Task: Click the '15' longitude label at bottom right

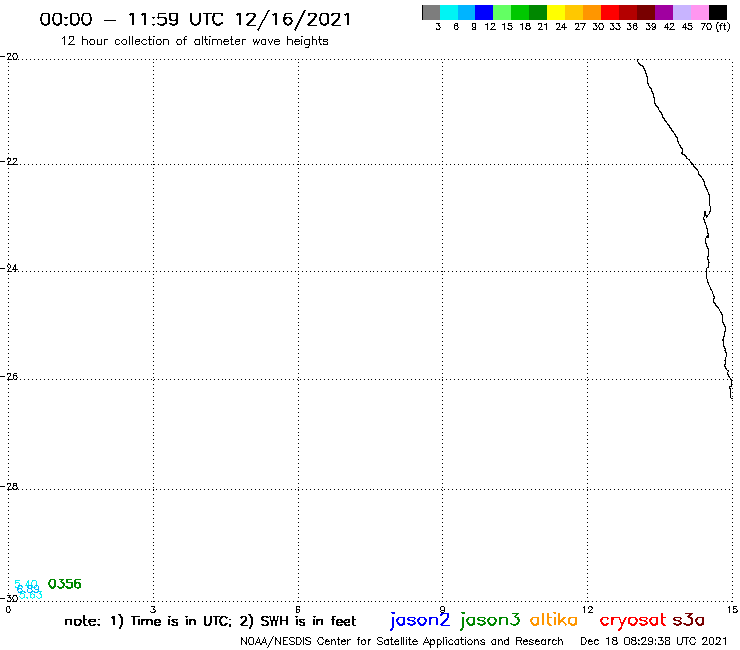Action: 732,609
